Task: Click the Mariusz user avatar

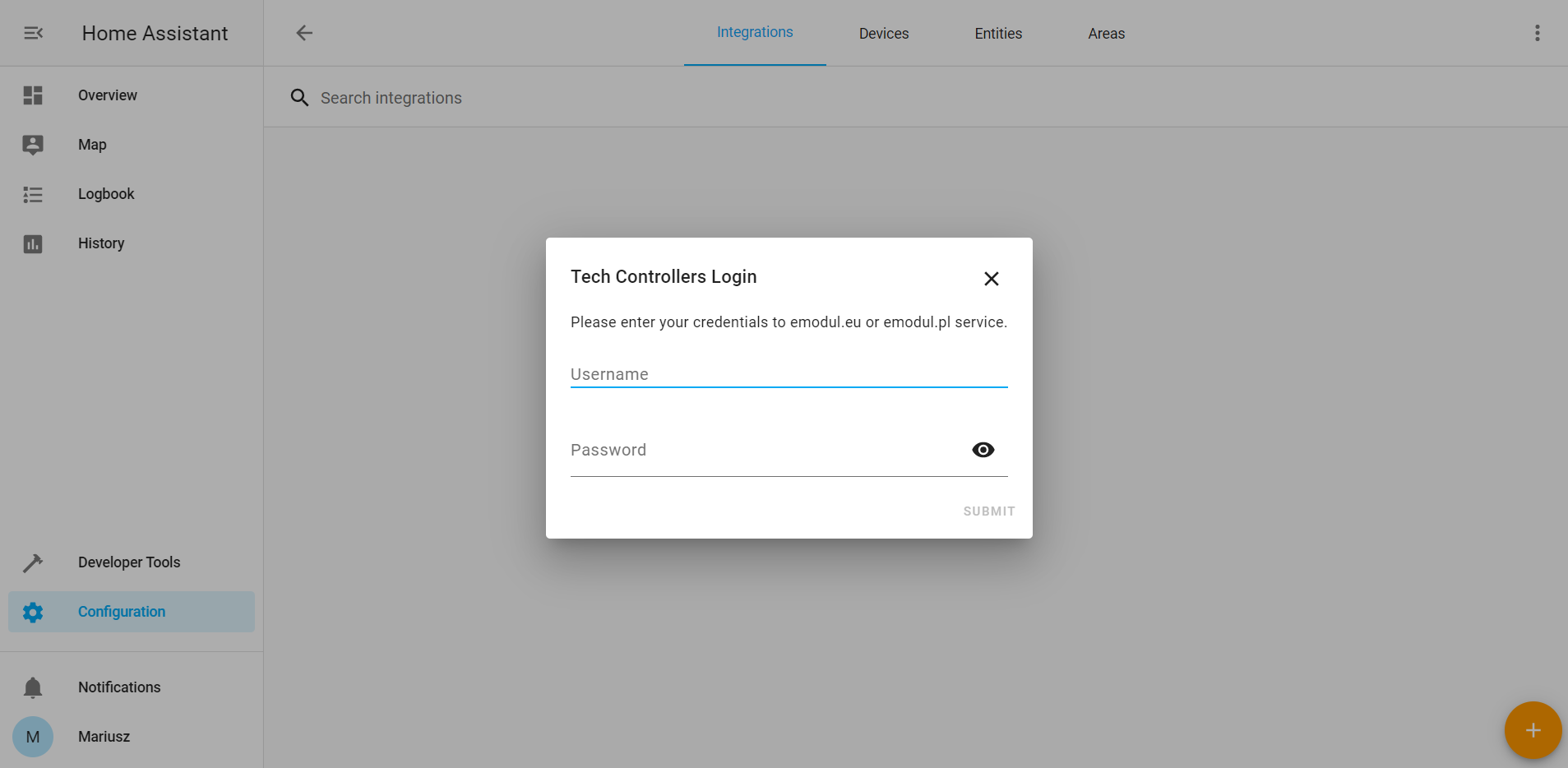Action: [x=33, y=737]
